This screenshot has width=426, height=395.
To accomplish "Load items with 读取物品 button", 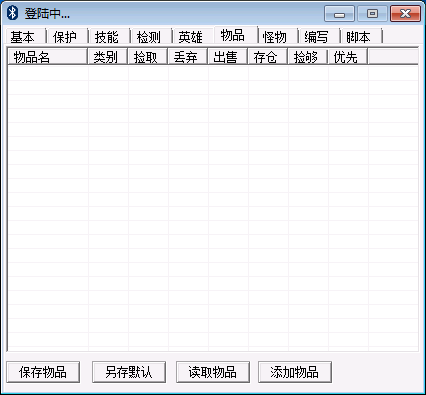I will pos(213,372).
